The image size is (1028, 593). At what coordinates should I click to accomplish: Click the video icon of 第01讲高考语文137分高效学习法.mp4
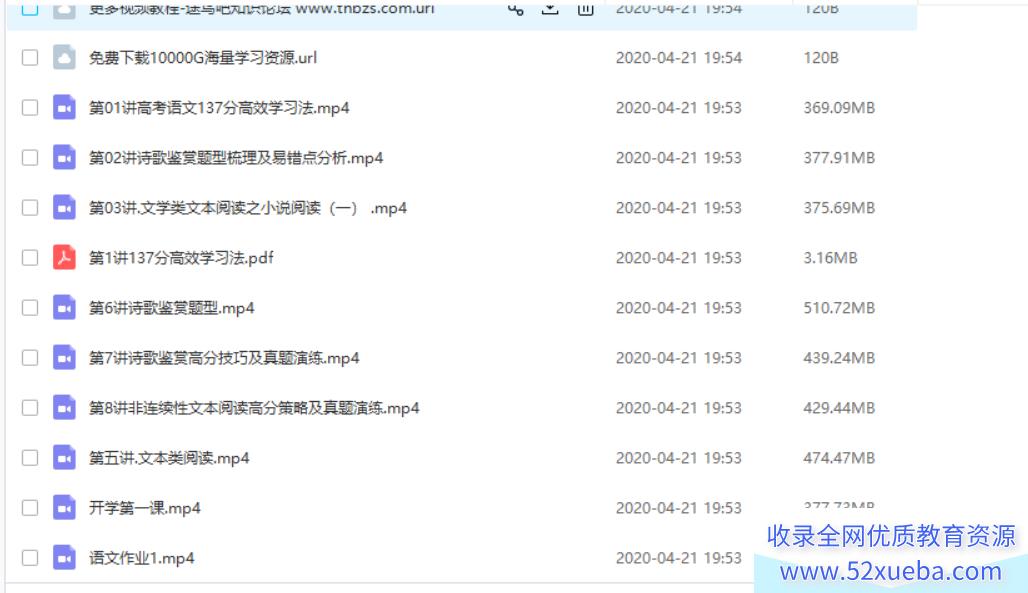tap(64, 108)
